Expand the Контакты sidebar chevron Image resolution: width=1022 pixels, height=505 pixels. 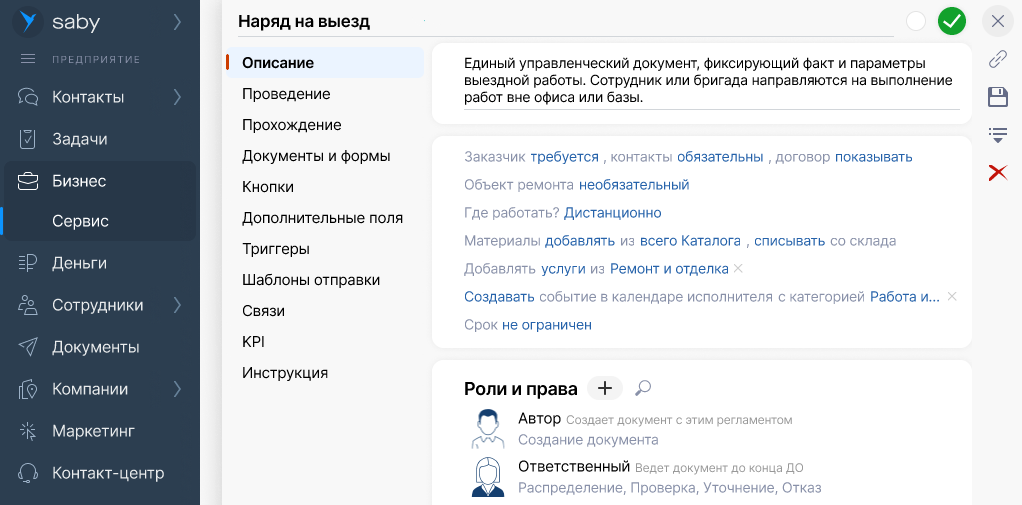pos(177,97)
